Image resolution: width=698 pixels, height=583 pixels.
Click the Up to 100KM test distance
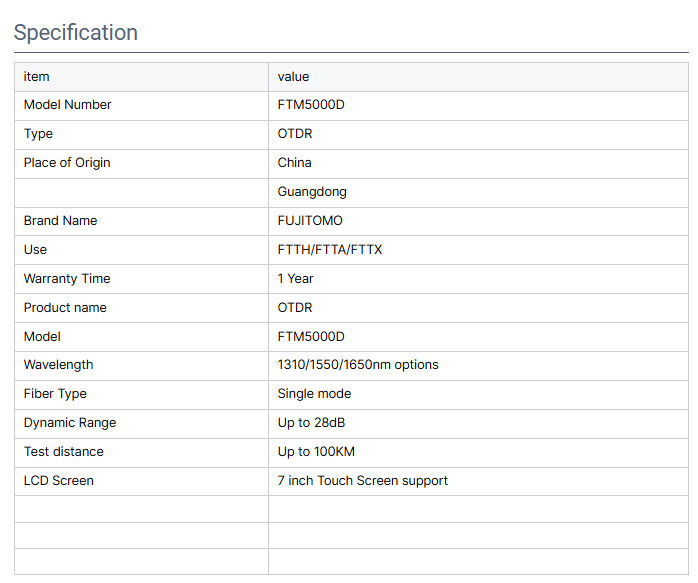[316, 452]
